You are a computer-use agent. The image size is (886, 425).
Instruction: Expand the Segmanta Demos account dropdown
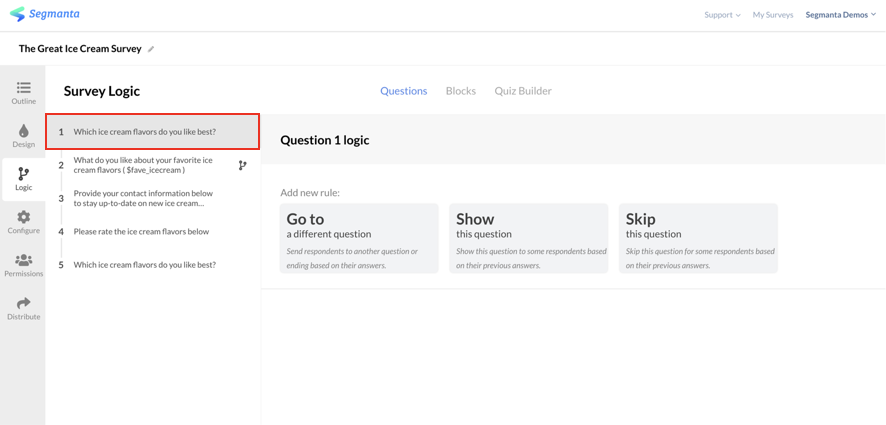point(840,15)
